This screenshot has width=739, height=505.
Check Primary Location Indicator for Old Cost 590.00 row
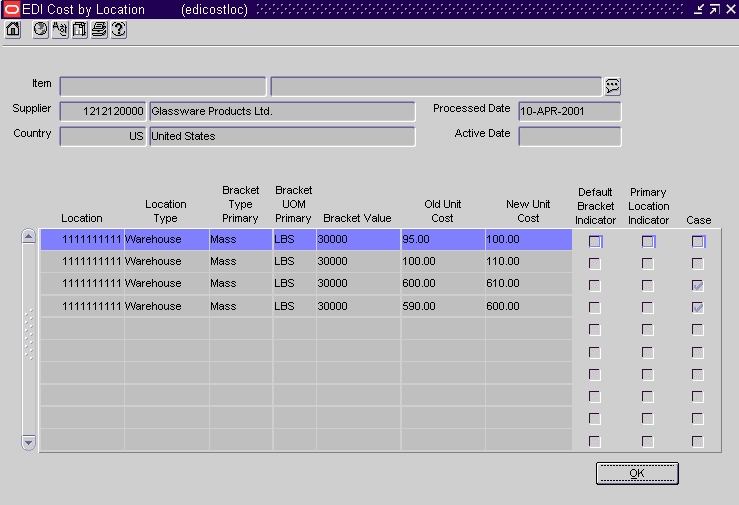tap(648, 307)
